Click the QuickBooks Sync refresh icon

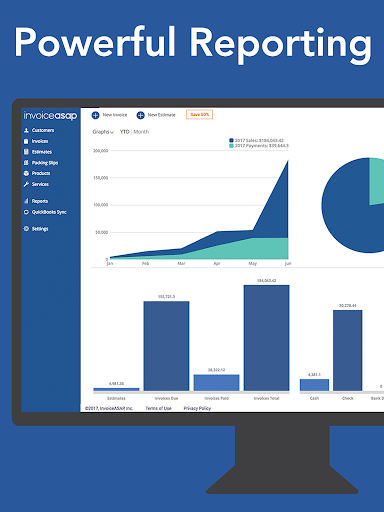click(26, 212)
